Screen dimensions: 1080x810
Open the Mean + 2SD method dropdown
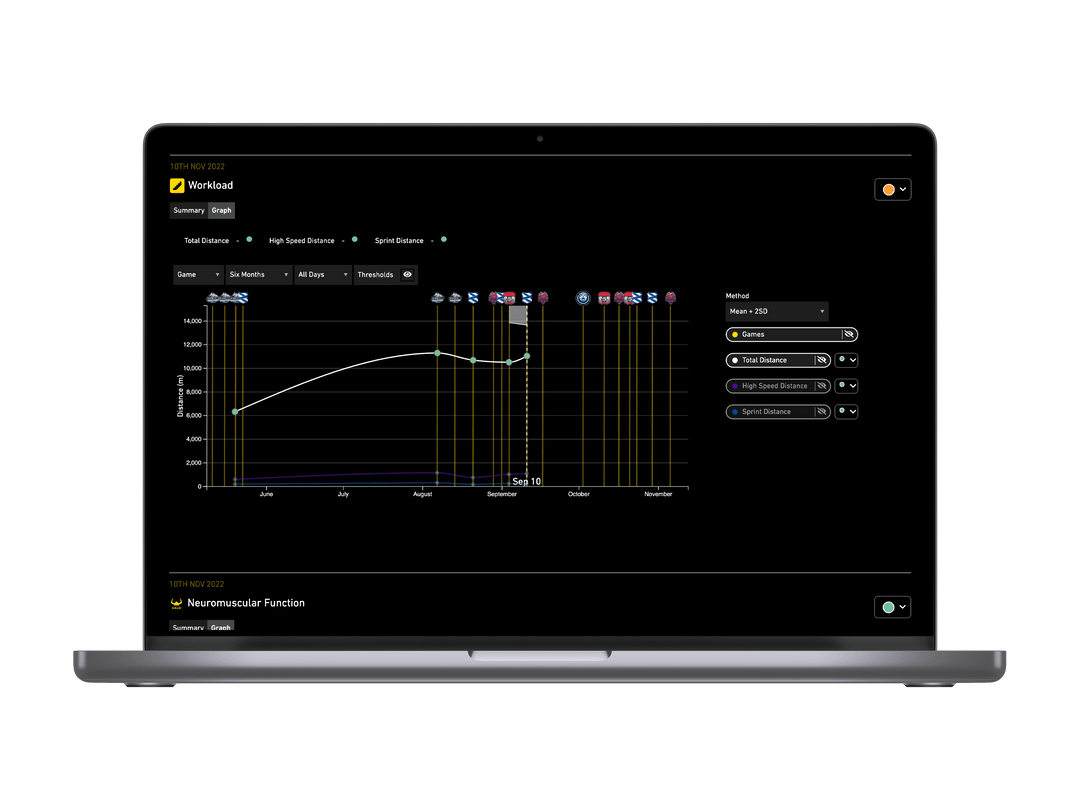tap(777, 311)
